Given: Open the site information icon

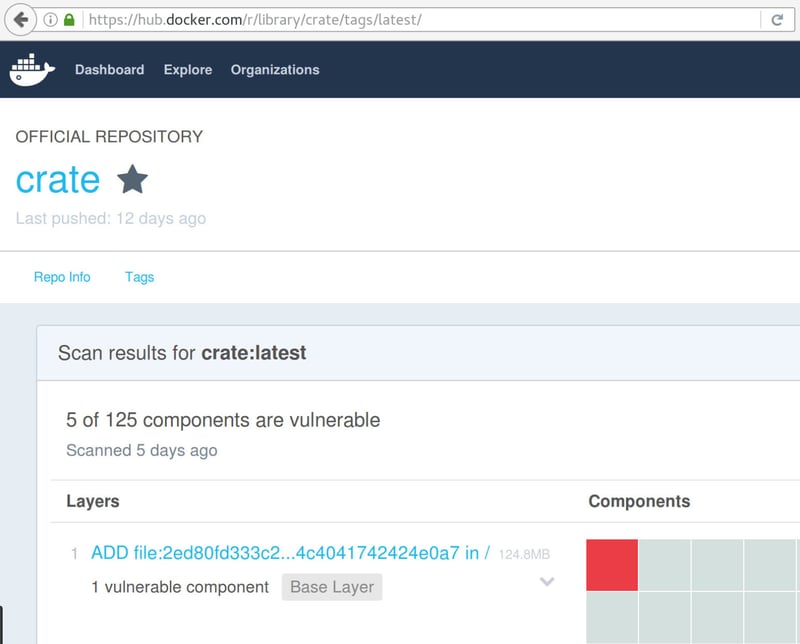Looking at the screenshot, I should pos(50,20).
